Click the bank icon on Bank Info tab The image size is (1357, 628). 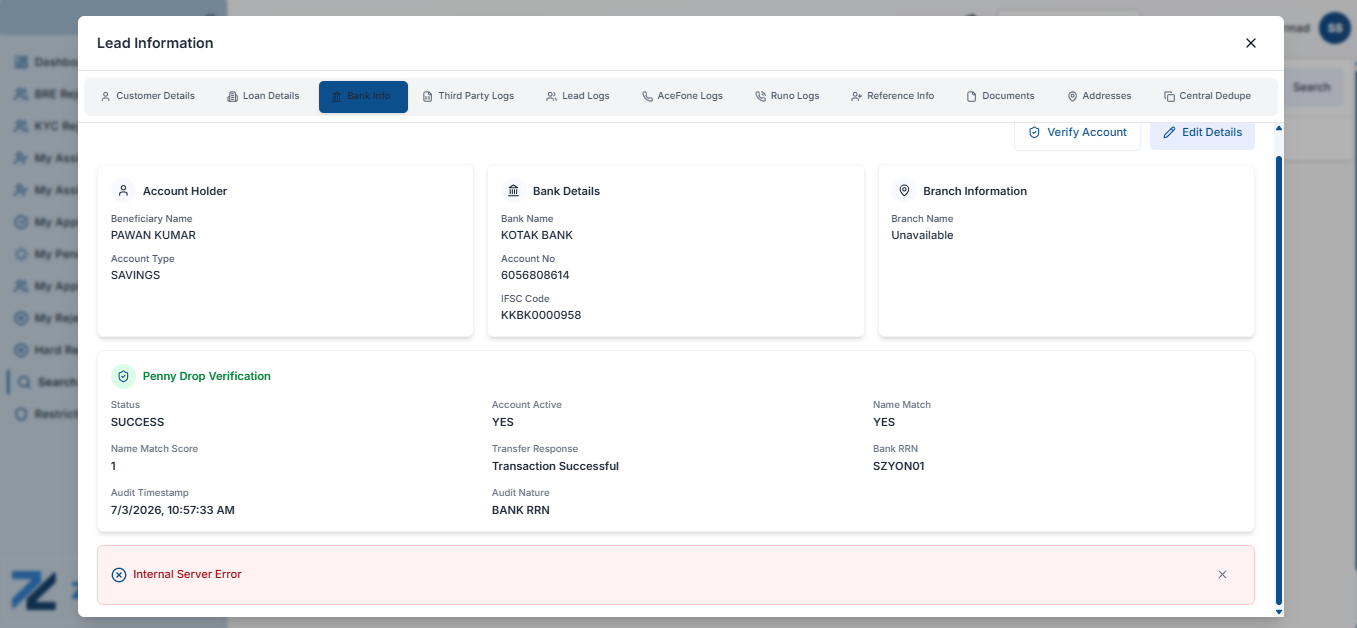click(337, 97)
